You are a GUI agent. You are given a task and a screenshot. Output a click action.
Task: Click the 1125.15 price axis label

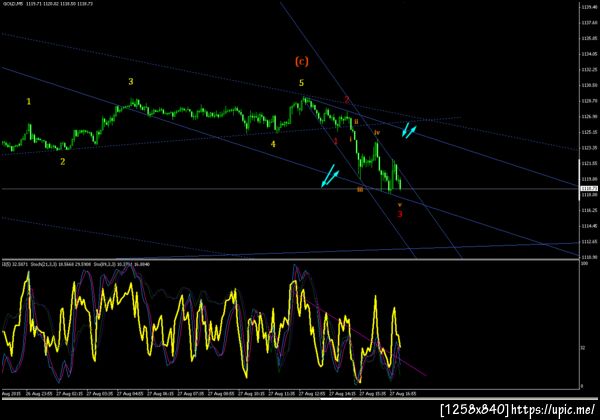point(589,132)
